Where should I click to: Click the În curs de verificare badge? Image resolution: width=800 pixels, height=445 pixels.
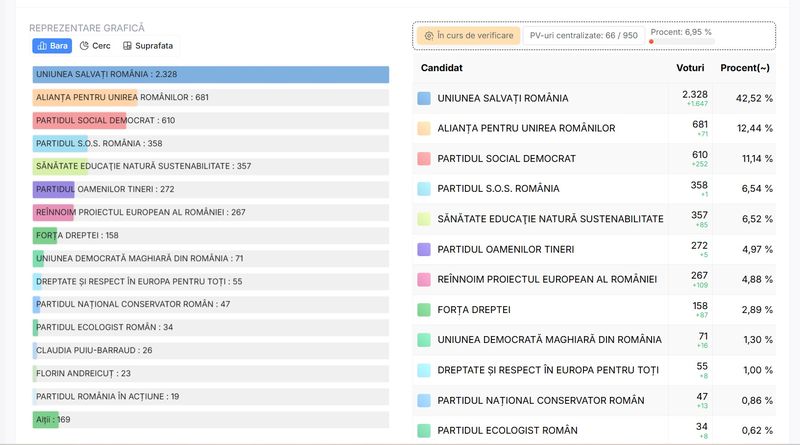pos(469,36)
